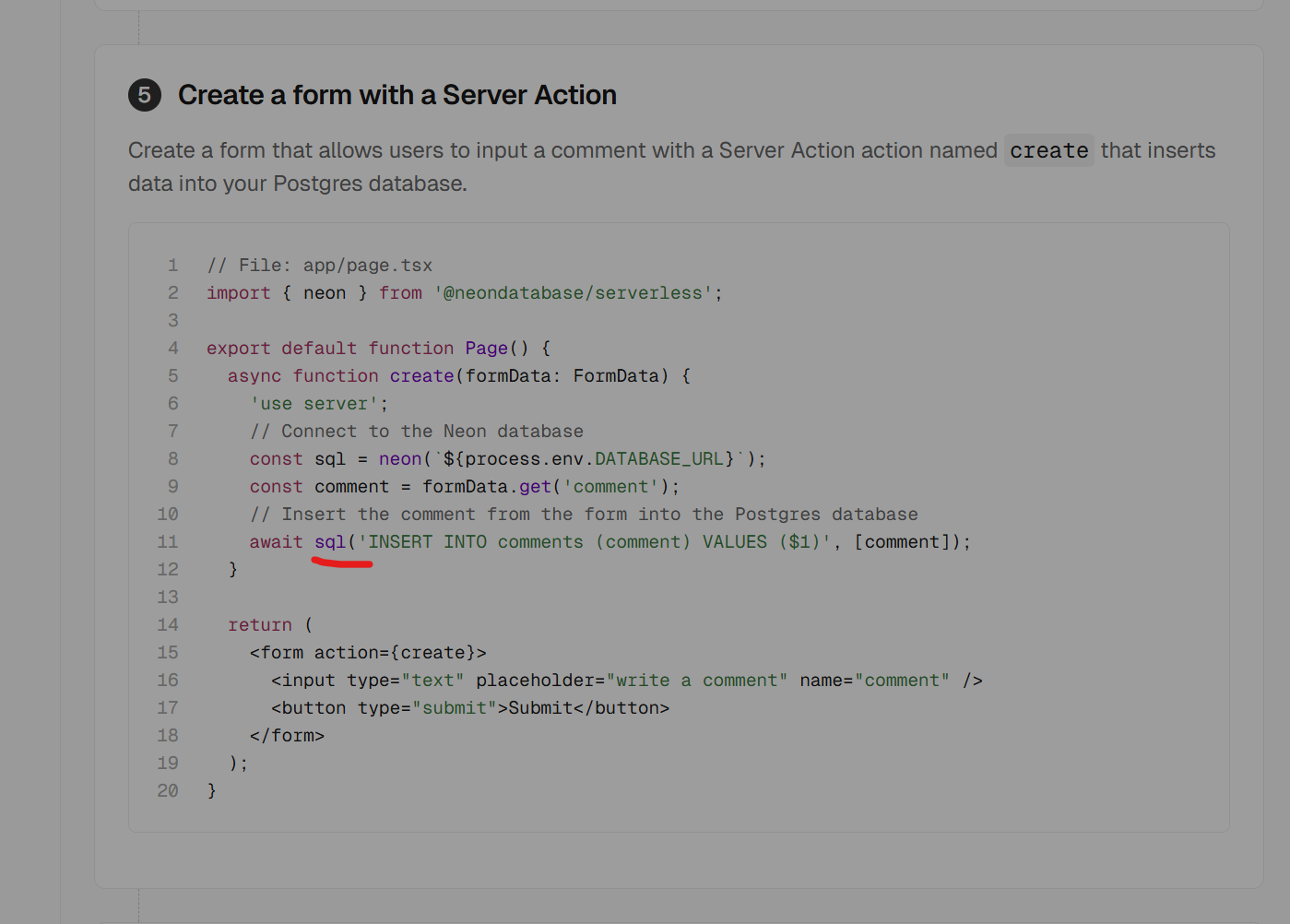The height and width of the screenshot is (924, 1290).
Task: Click the "<form action={create}>" opening tag
Action: pyautogui.click(x=368, y=653)
